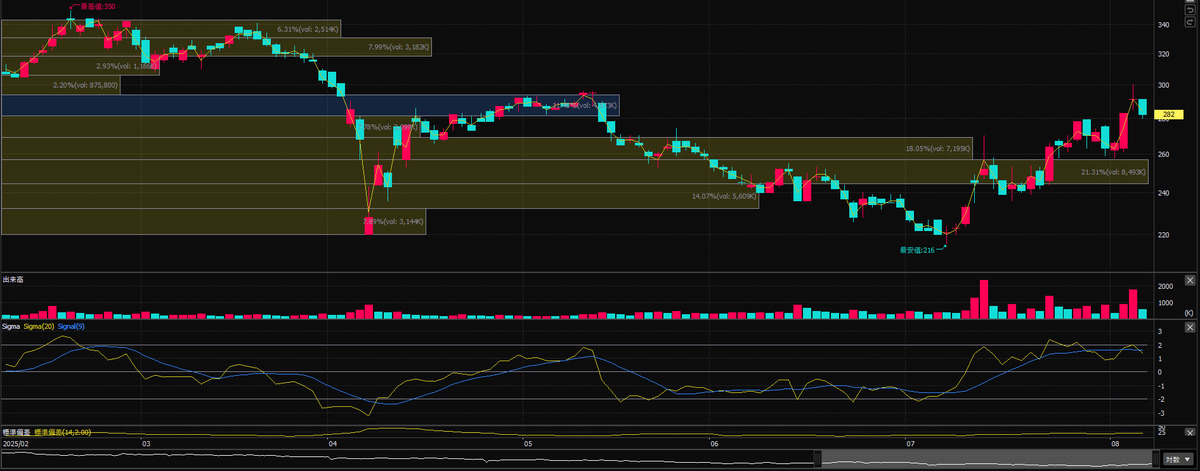
Task: Select the Signal(9) legend label
Action: tap(71, 326)
